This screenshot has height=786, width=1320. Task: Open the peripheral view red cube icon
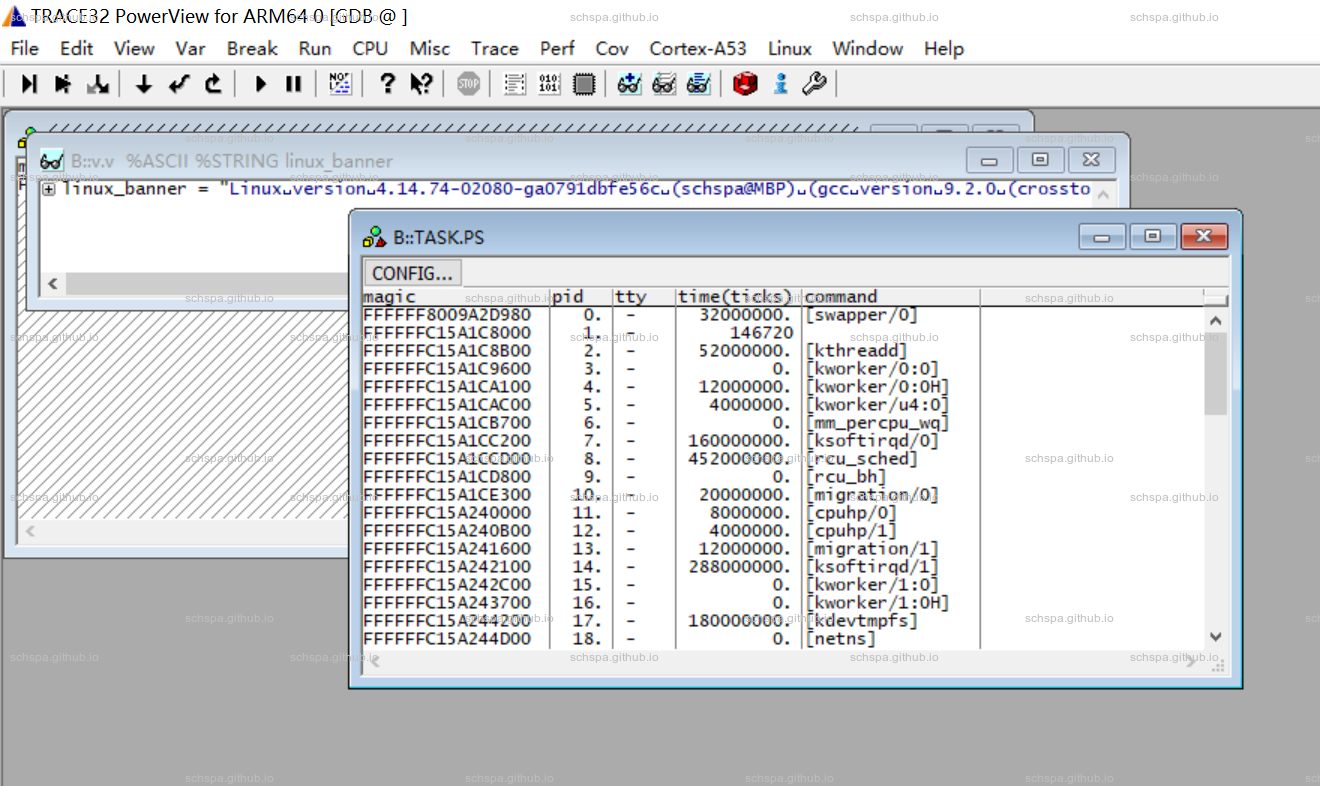pos(744,84)
